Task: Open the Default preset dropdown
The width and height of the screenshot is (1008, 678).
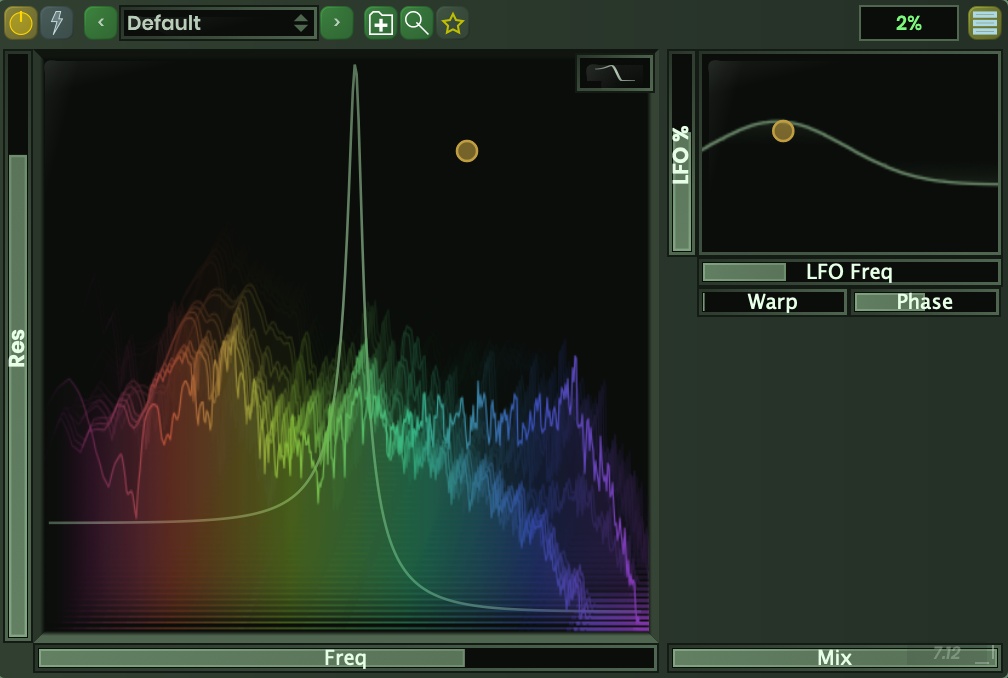Action: click(x=218, y=23)
